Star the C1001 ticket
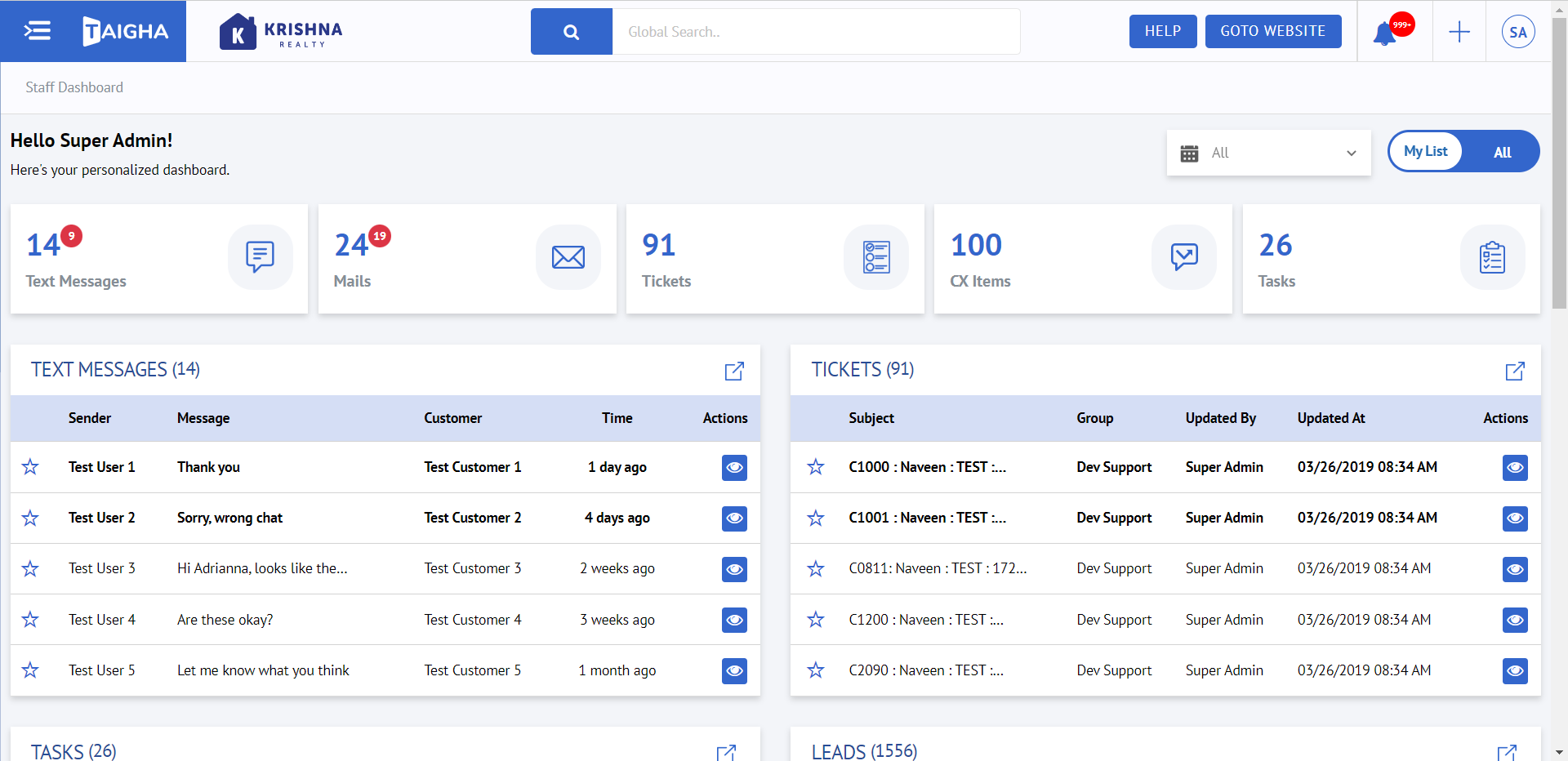The height and width of the screenshot is (761, 1568). coord(816,518)
